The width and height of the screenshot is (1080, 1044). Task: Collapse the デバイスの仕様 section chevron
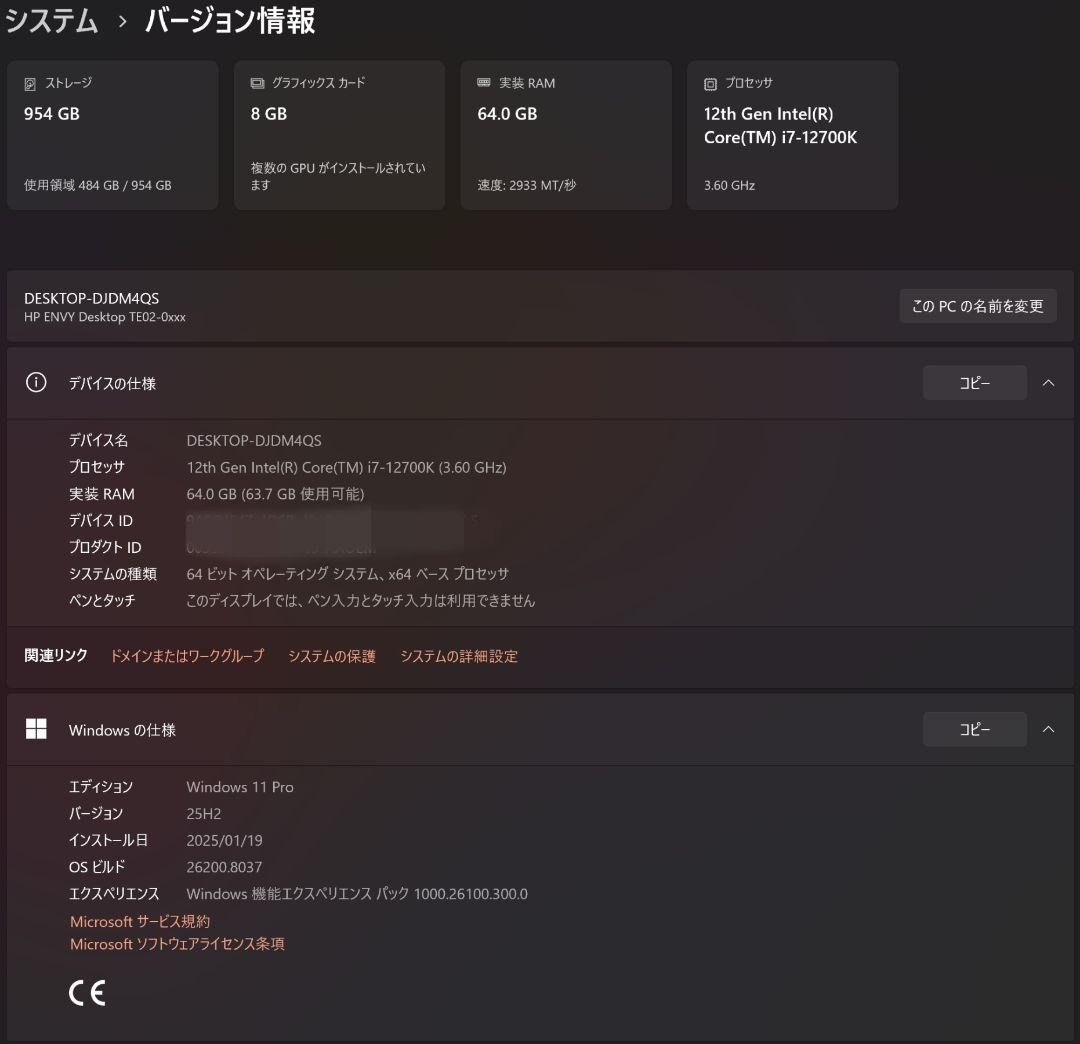1048,383
